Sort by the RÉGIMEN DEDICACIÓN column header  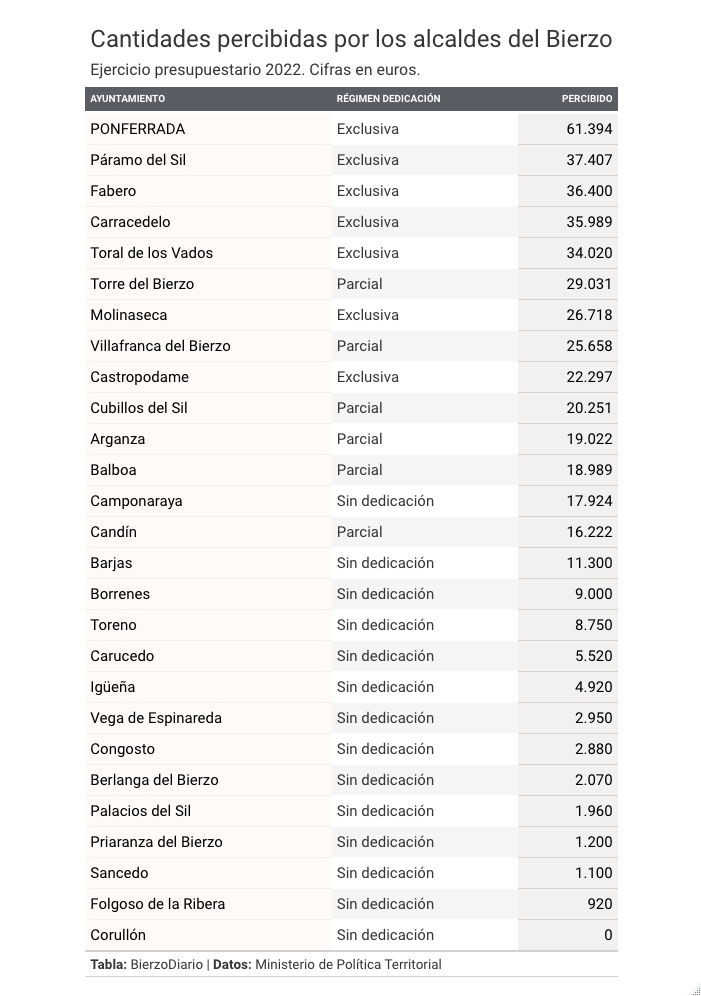(389, 98)
